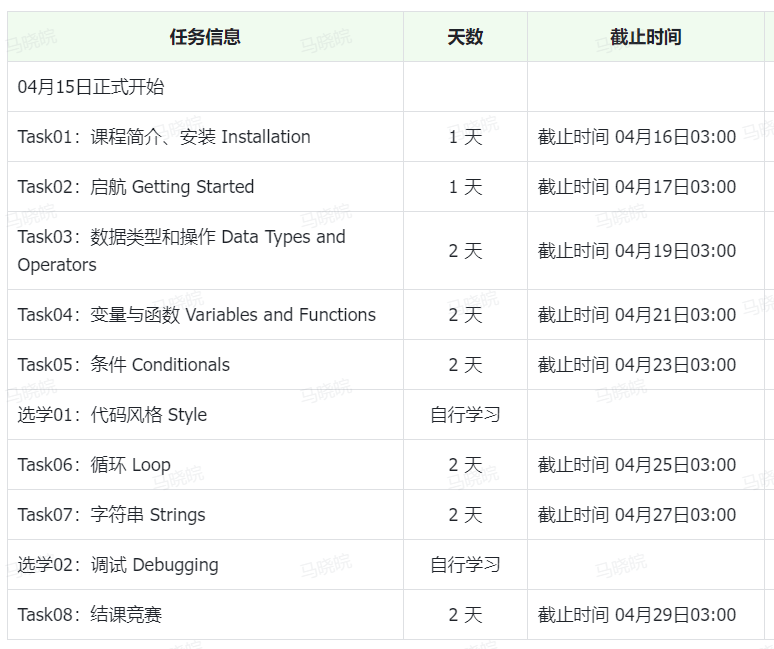Select Task01 课程简介、安装 Installation cell

(x=205, y=137)
